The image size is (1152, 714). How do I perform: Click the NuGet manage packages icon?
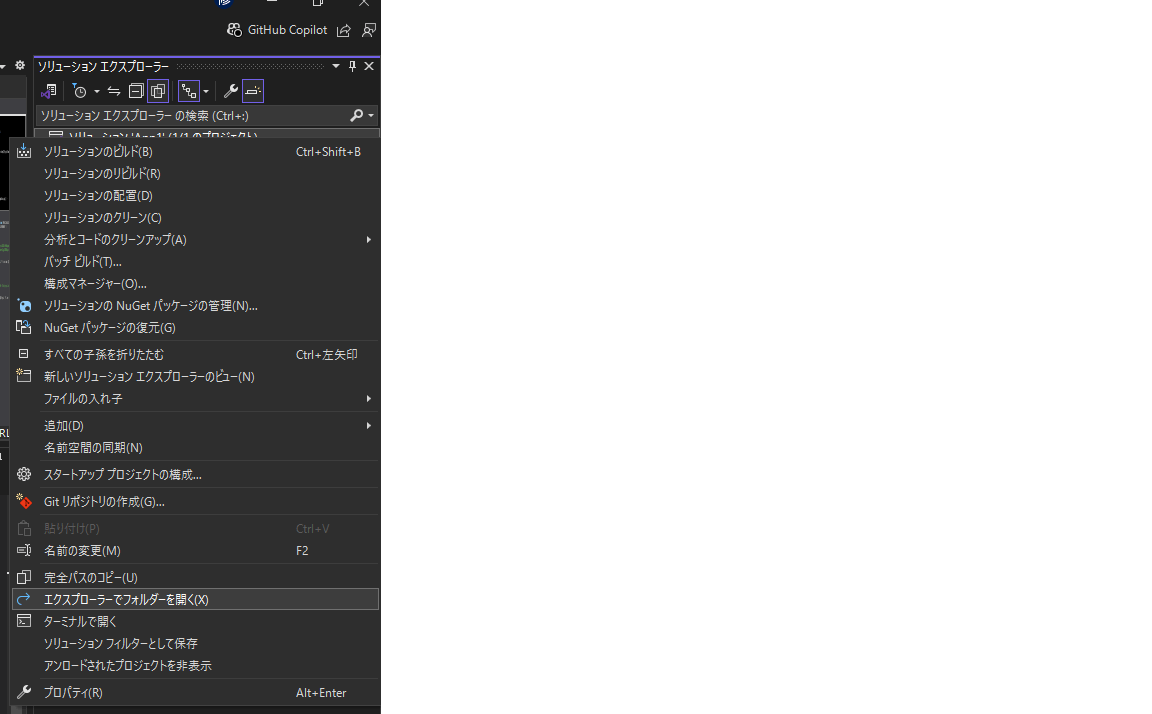point(24,305)
